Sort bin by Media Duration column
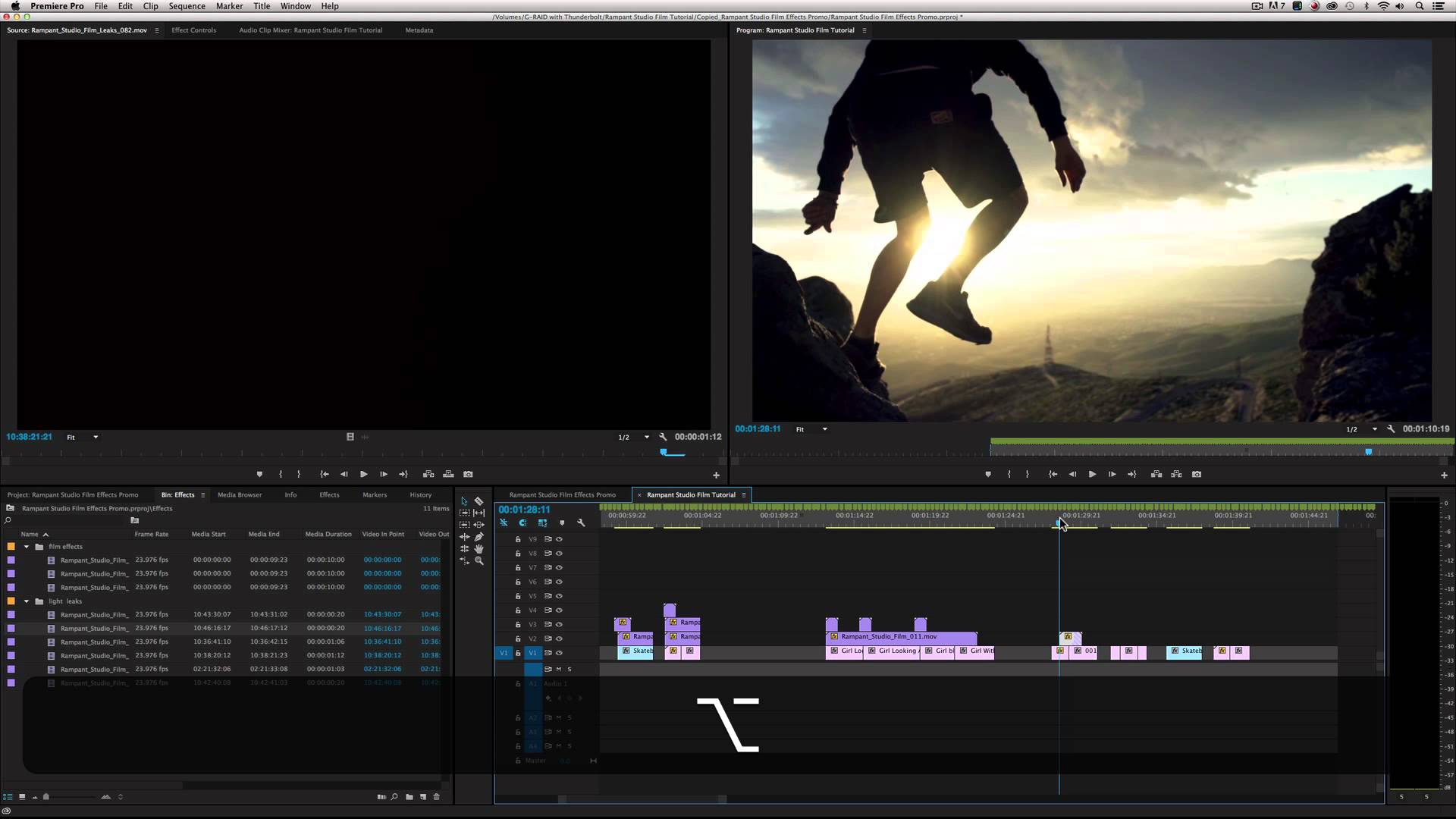Screen dimensions: 1456x819 click(x=328, y=535)
